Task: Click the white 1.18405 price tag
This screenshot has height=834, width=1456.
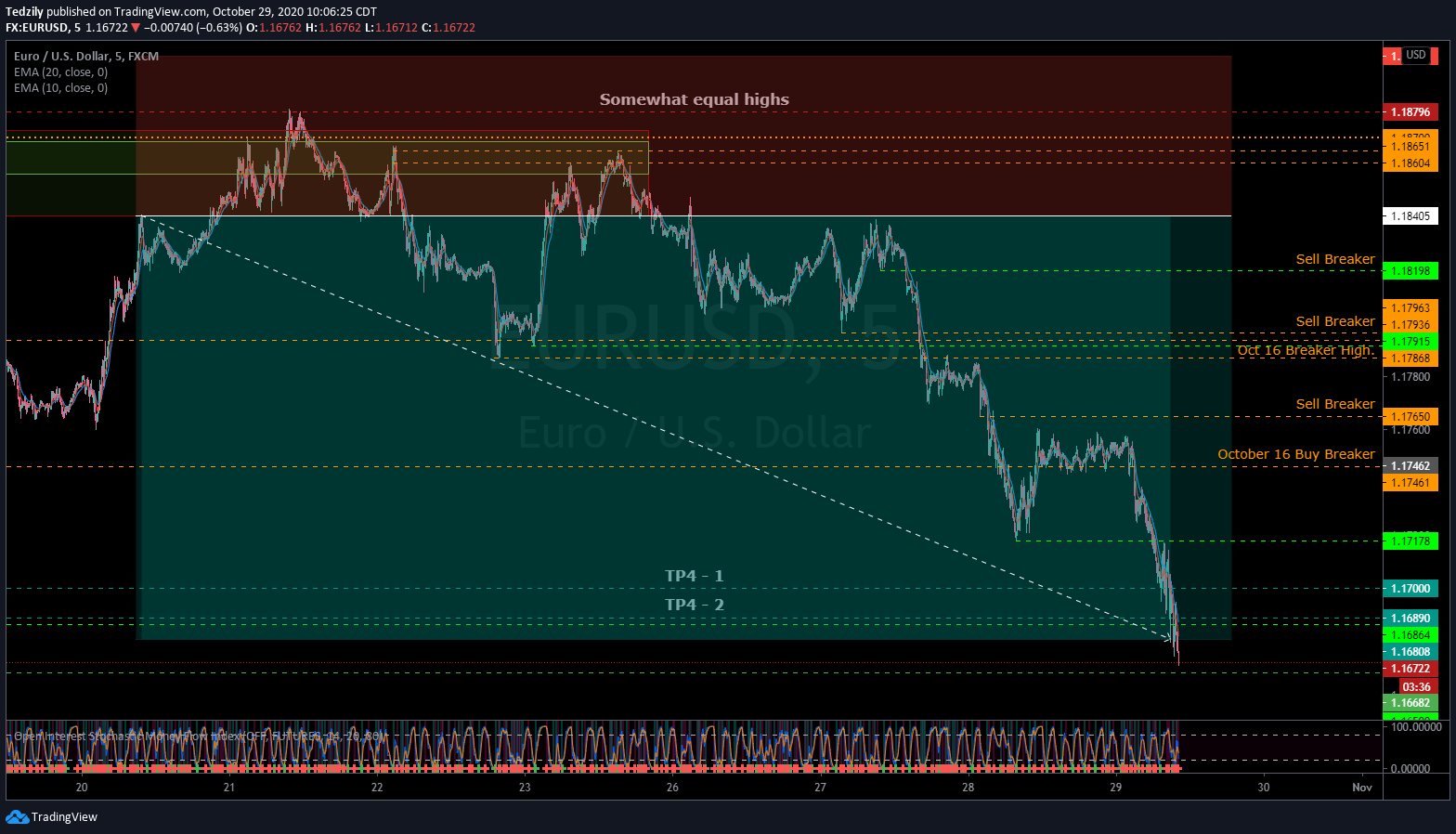Action: 1410,216
